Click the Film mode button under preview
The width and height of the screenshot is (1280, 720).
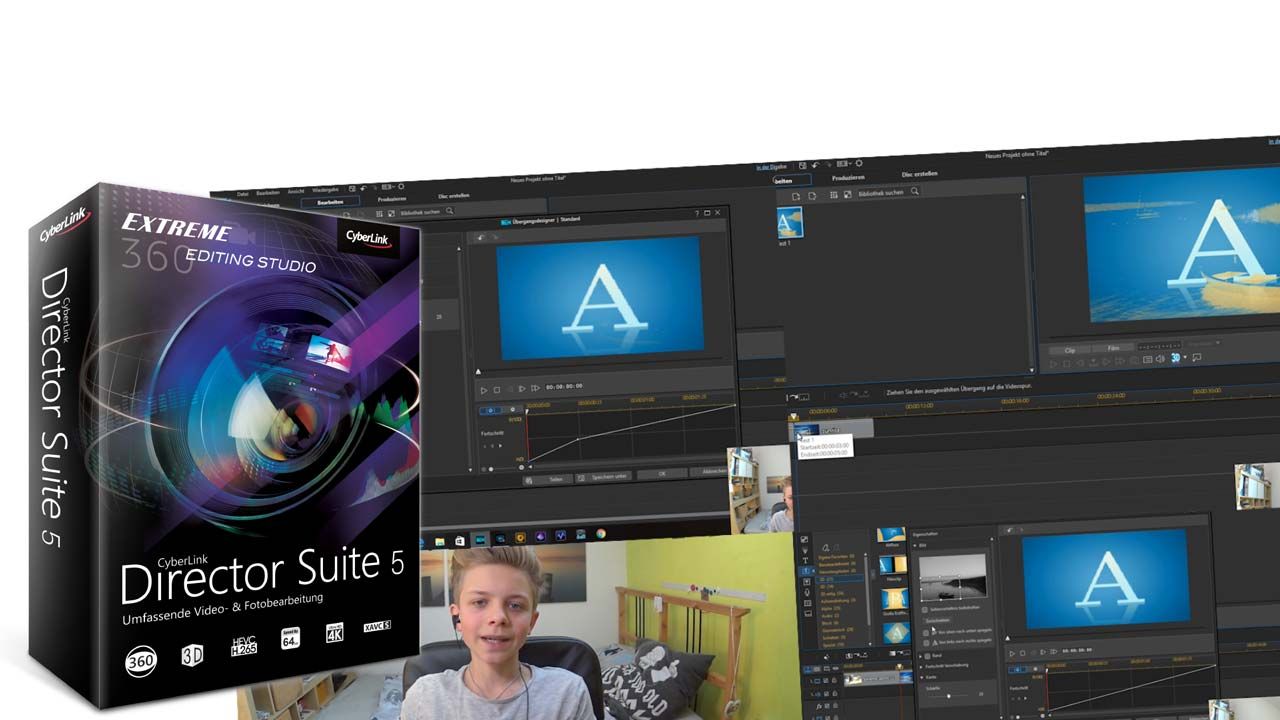pyautogui.click(x=1113, y=351)
